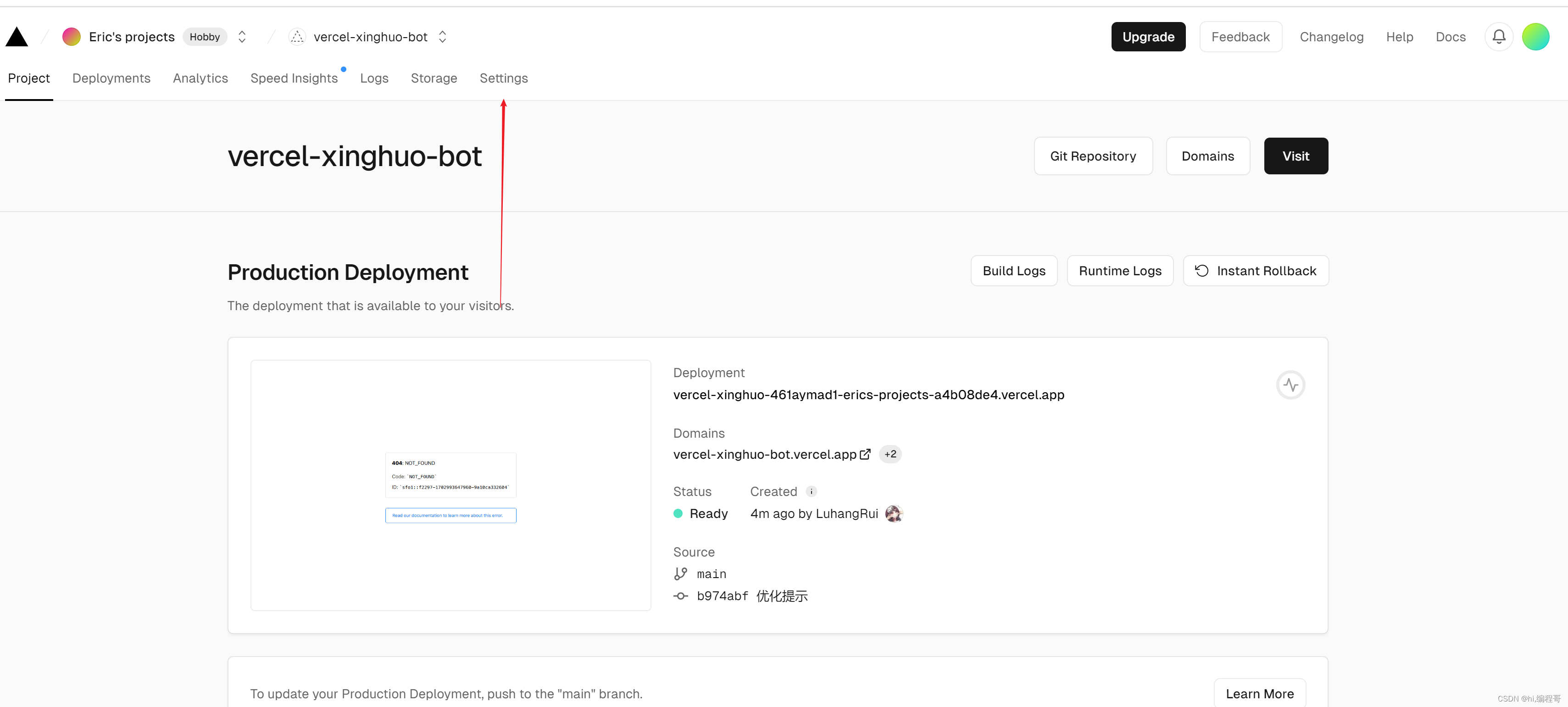Click Learn More button
Image resolution: width=1568 pixels, height=707 pixels.
(x=1259, y=694)
